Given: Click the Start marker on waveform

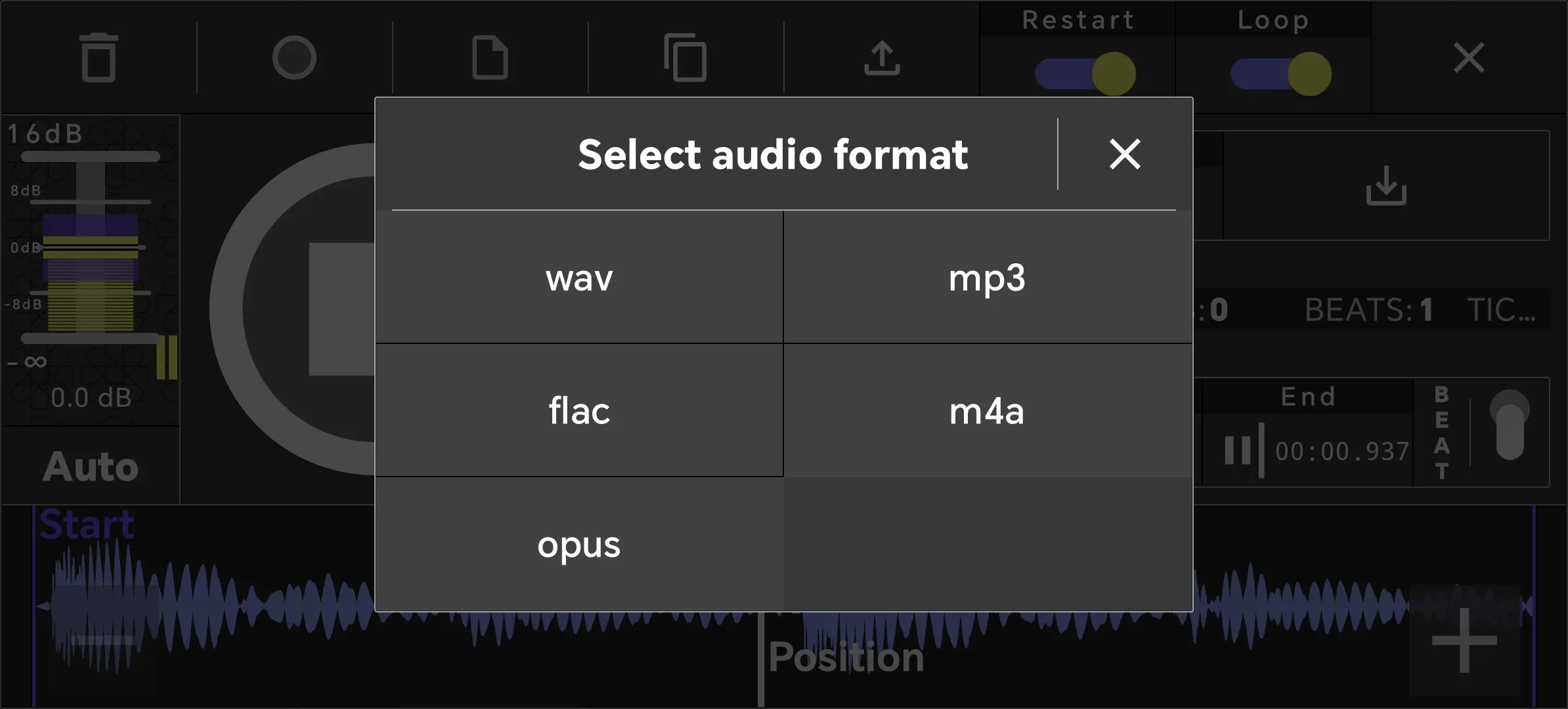Looking at the screenshot, I should 87,525.
